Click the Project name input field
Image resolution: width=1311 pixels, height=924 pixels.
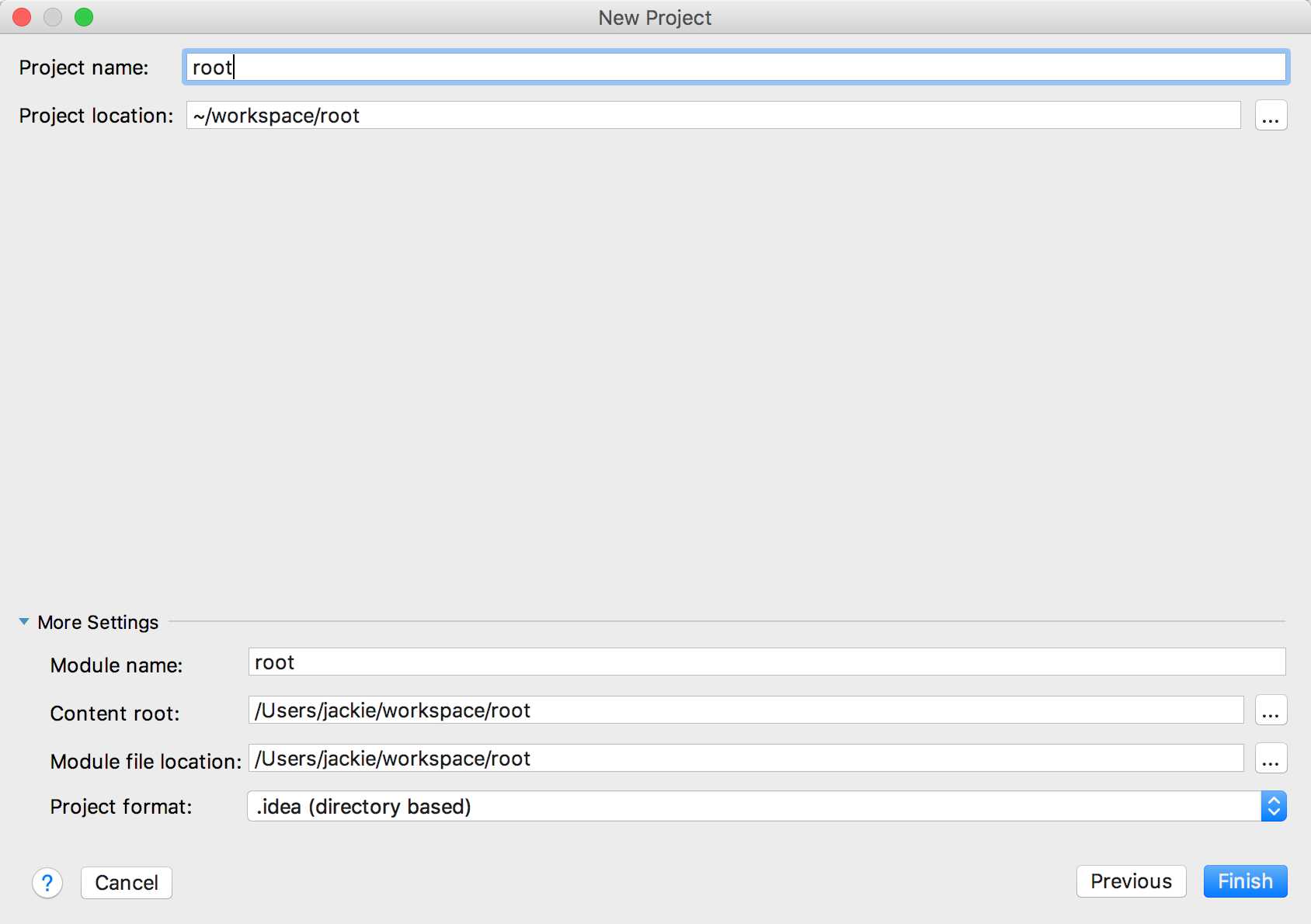(735, 68)
